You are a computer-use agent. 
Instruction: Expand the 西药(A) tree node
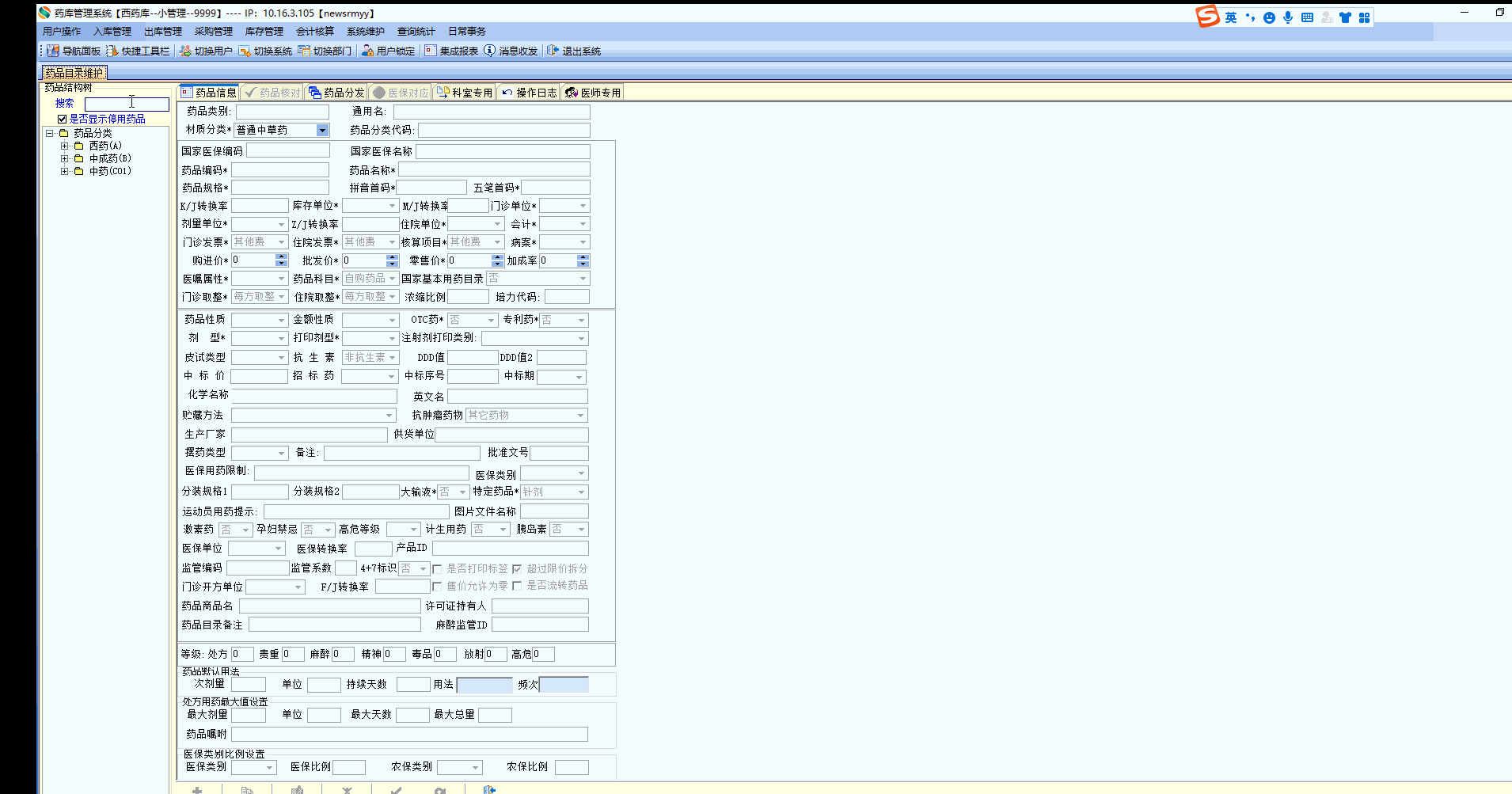coord(65,146)
